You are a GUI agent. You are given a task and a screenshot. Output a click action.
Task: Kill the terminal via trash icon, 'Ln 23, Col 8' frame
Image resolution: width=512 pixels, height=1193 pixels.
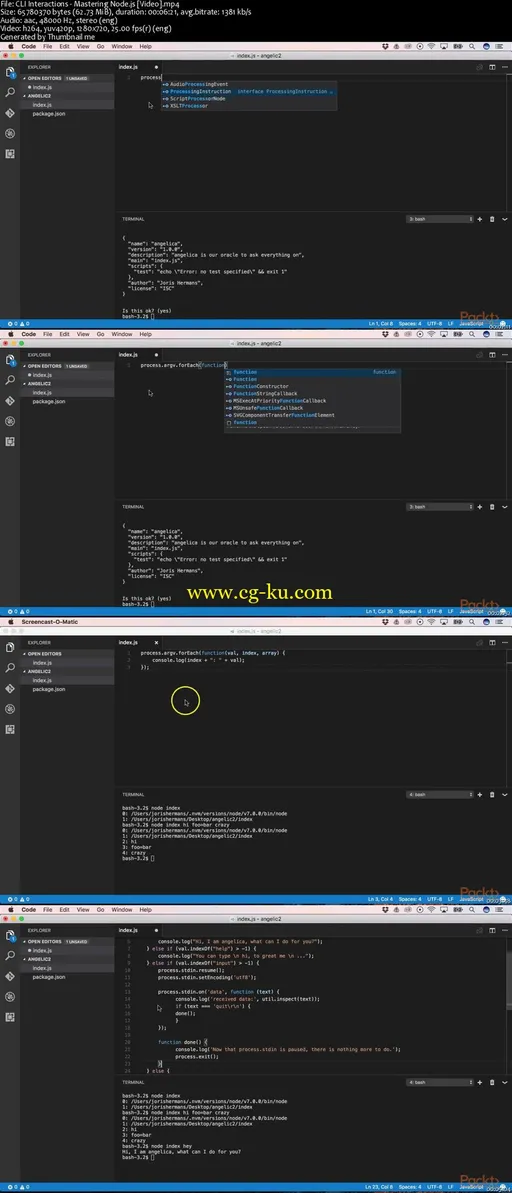491,1083
